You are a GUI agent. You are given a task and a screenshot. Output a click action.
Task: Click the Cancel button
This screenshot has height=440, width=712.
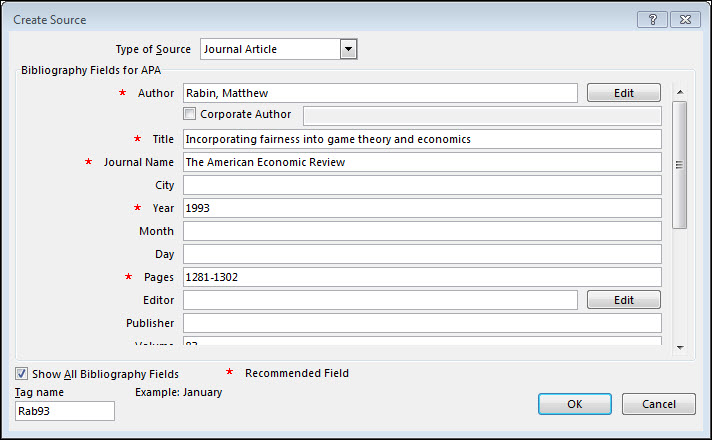659,404
